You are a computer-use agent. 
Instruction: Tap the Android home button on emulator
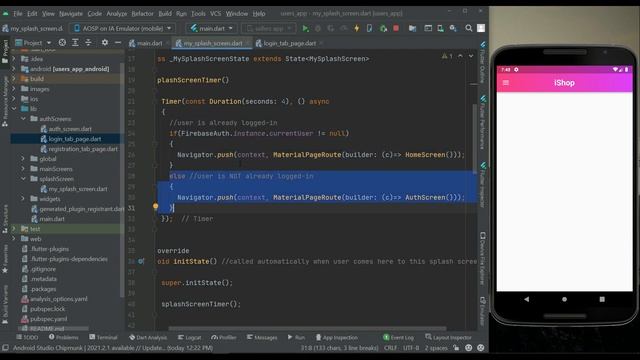(564, 299)
